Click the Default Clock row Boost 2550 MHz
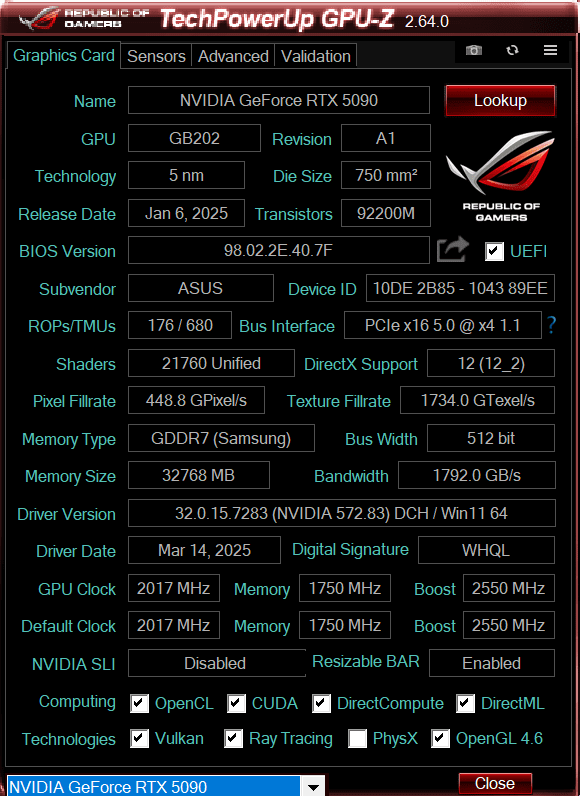Viewport: 580px width, 796px height. coord(508,625)
